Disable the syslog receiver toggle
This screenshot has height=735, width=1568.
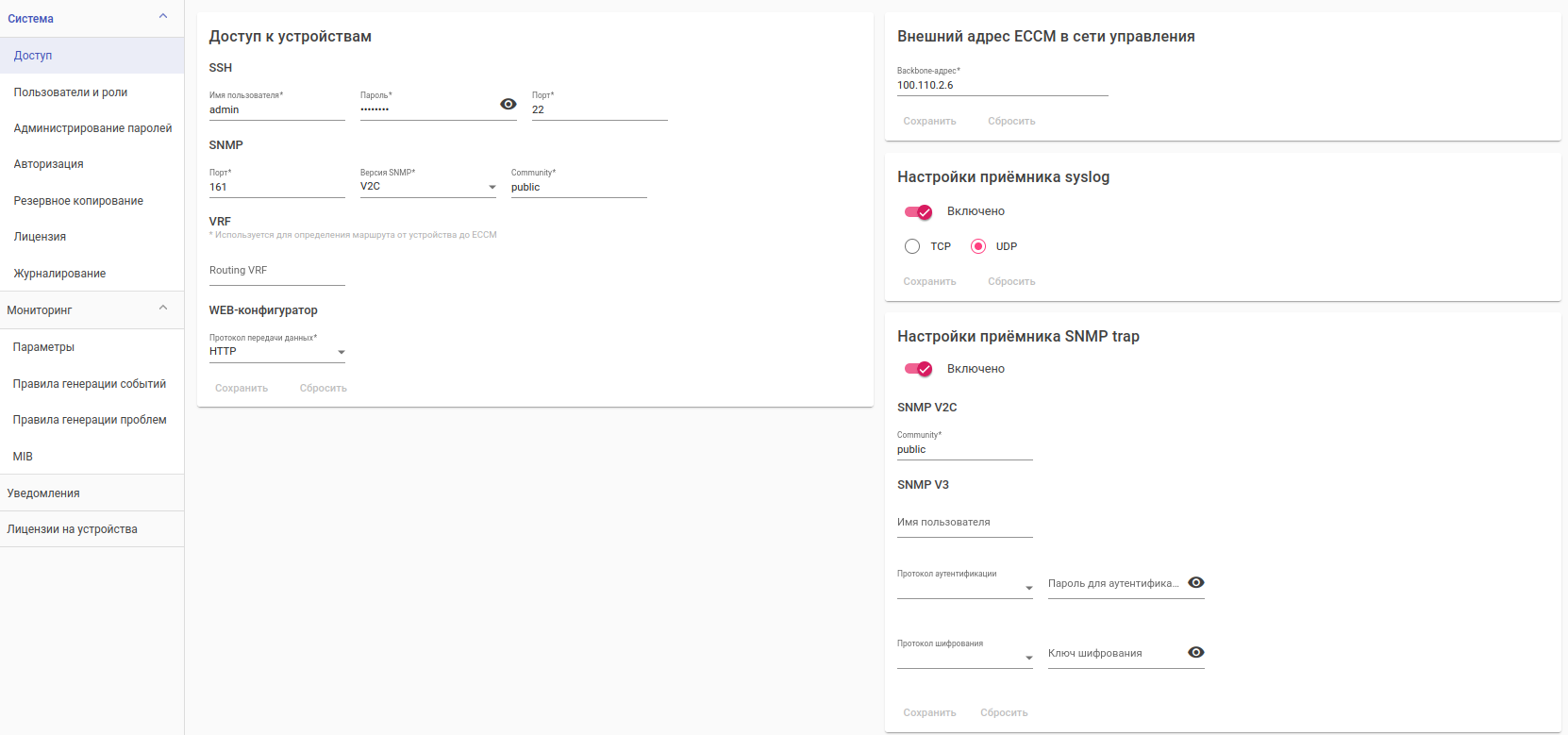918,211
